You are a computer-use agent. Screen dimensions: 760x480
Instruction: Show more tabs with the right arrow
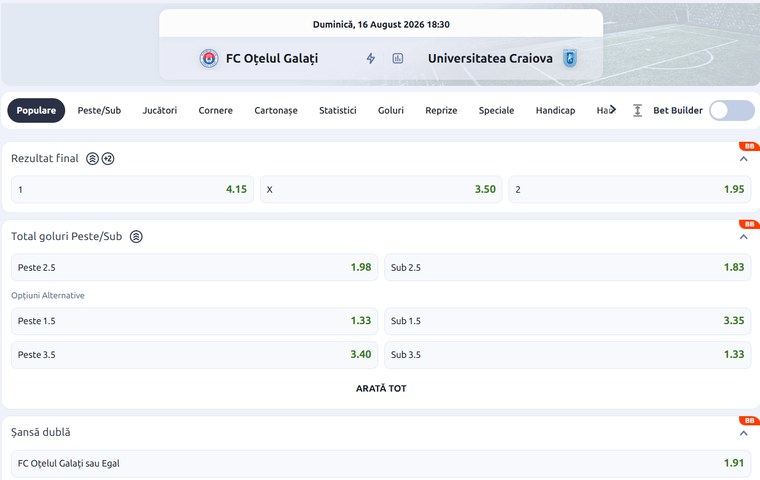tap(613, 110)
